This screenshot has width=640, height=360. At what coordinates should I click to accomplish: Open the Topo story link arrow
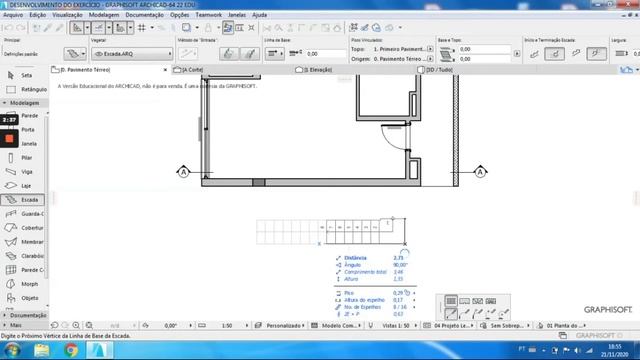pos(430,49)
